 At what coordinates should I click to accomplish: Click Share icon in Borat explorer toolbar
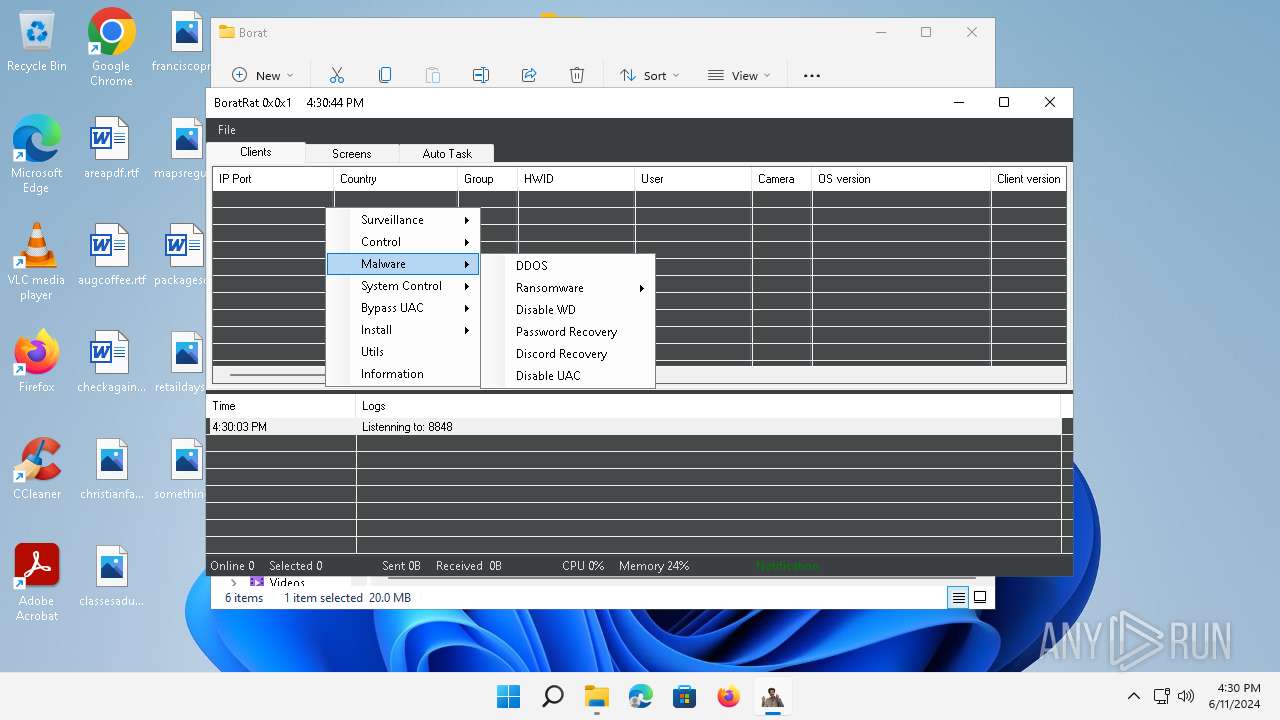(529, 75)
